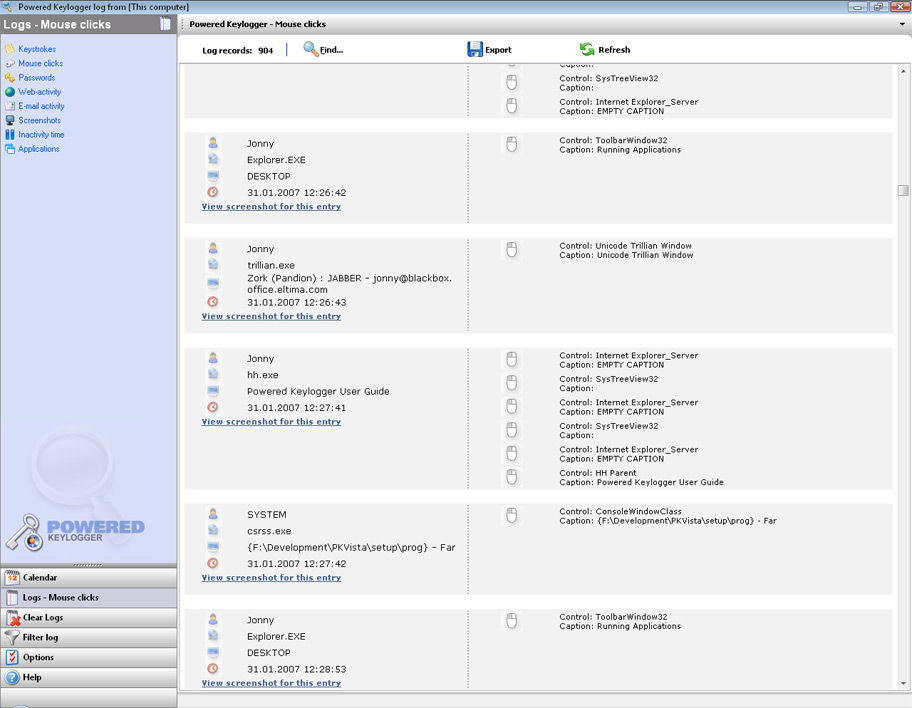This screenshot has height=708, width=912.
Task: Open the Calendar panel
Action: pyautogui.click(x=88, y=578)
